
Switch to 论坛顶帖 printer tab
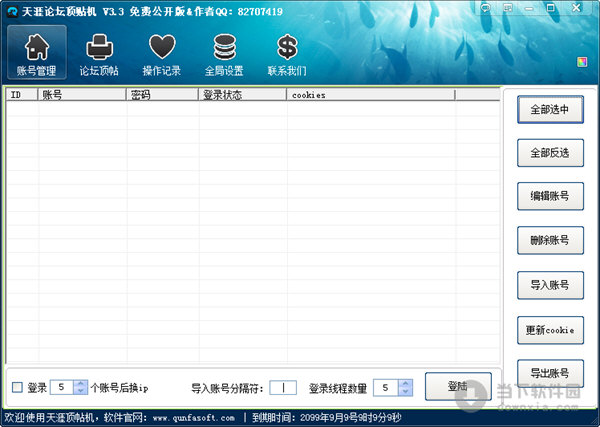point(99,55)
